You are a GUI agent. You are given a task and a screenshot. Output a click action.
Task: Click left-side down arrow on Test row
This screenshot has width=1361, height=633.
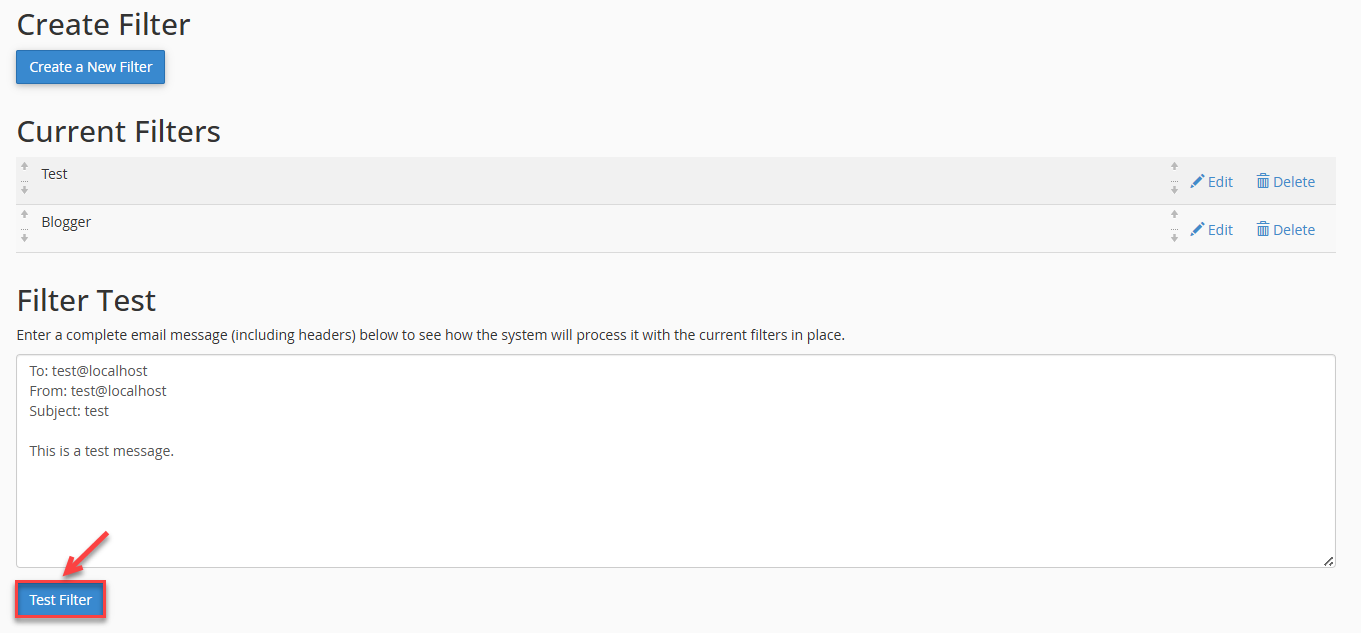coord(24,190)
